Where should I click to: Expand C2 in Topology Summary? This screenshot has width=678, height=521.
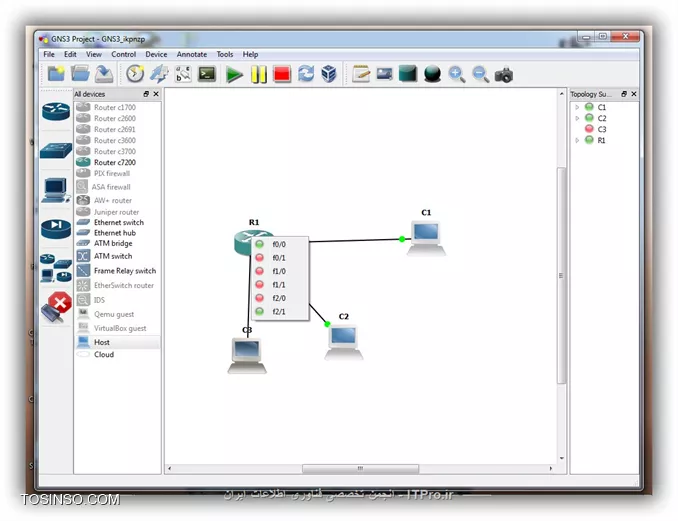(577, 118)
